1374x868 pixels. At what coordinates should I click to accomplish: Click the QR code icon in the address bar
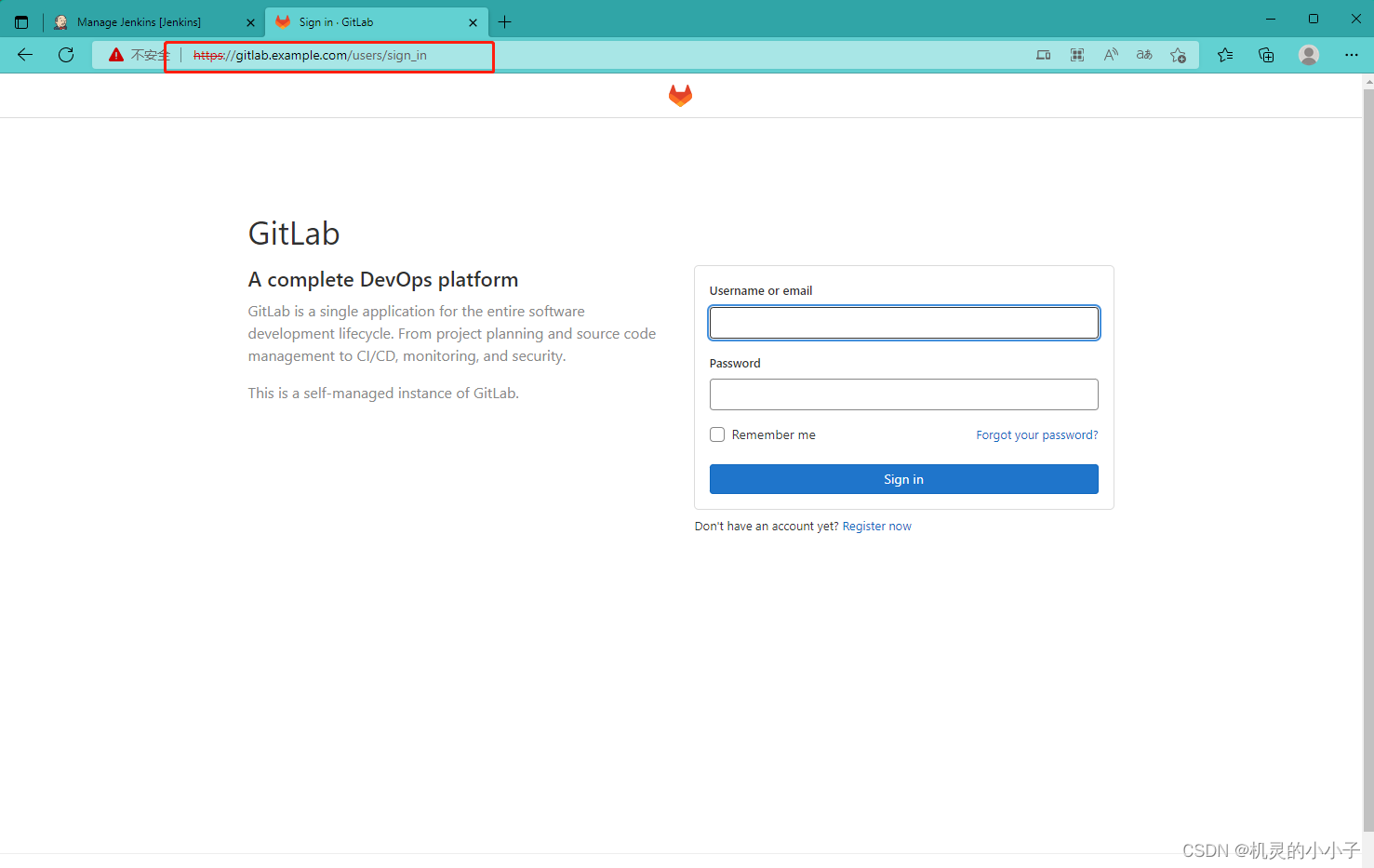[1077, 55]
